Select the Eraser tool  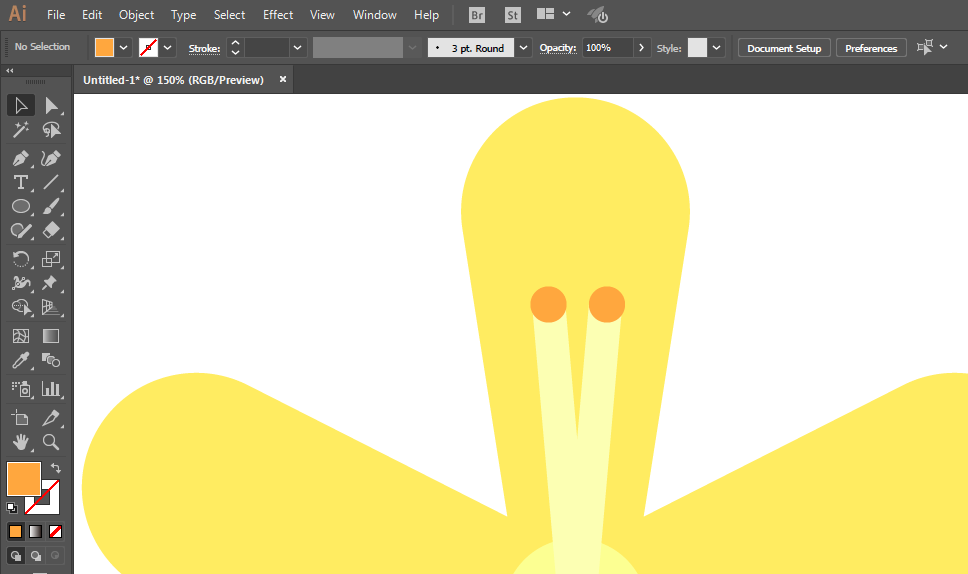51,231
